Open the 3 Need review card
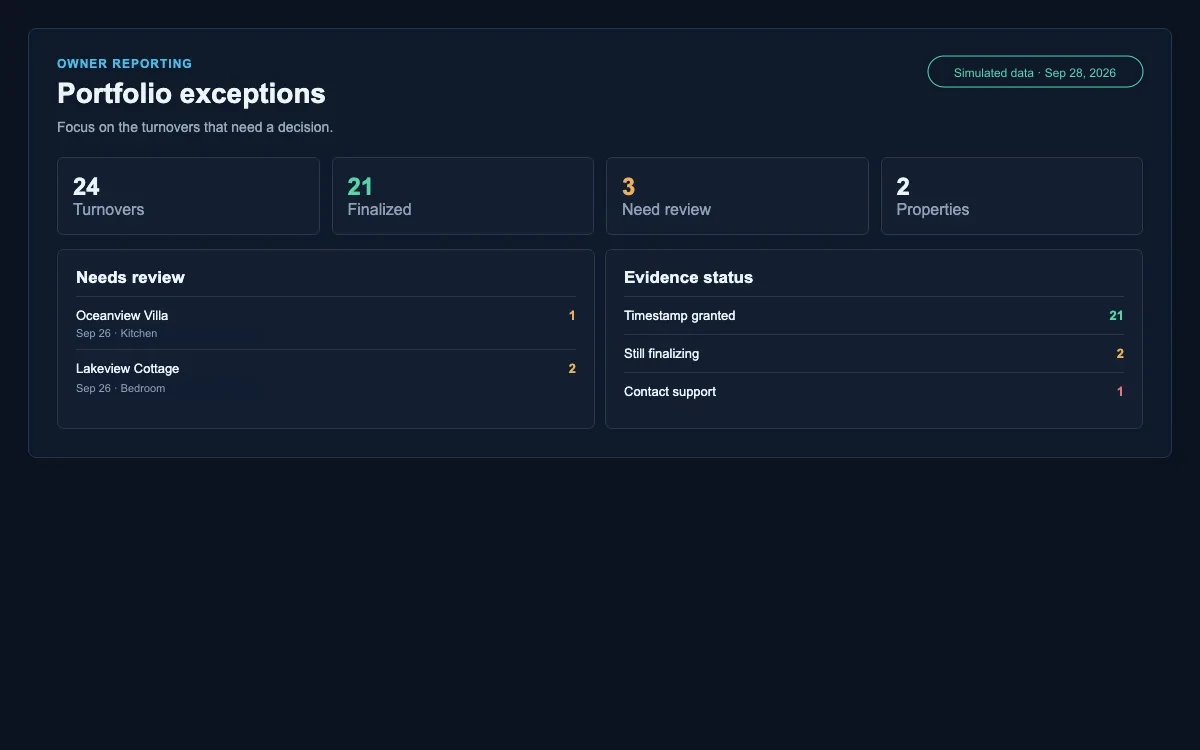 (x=737, y=196)
